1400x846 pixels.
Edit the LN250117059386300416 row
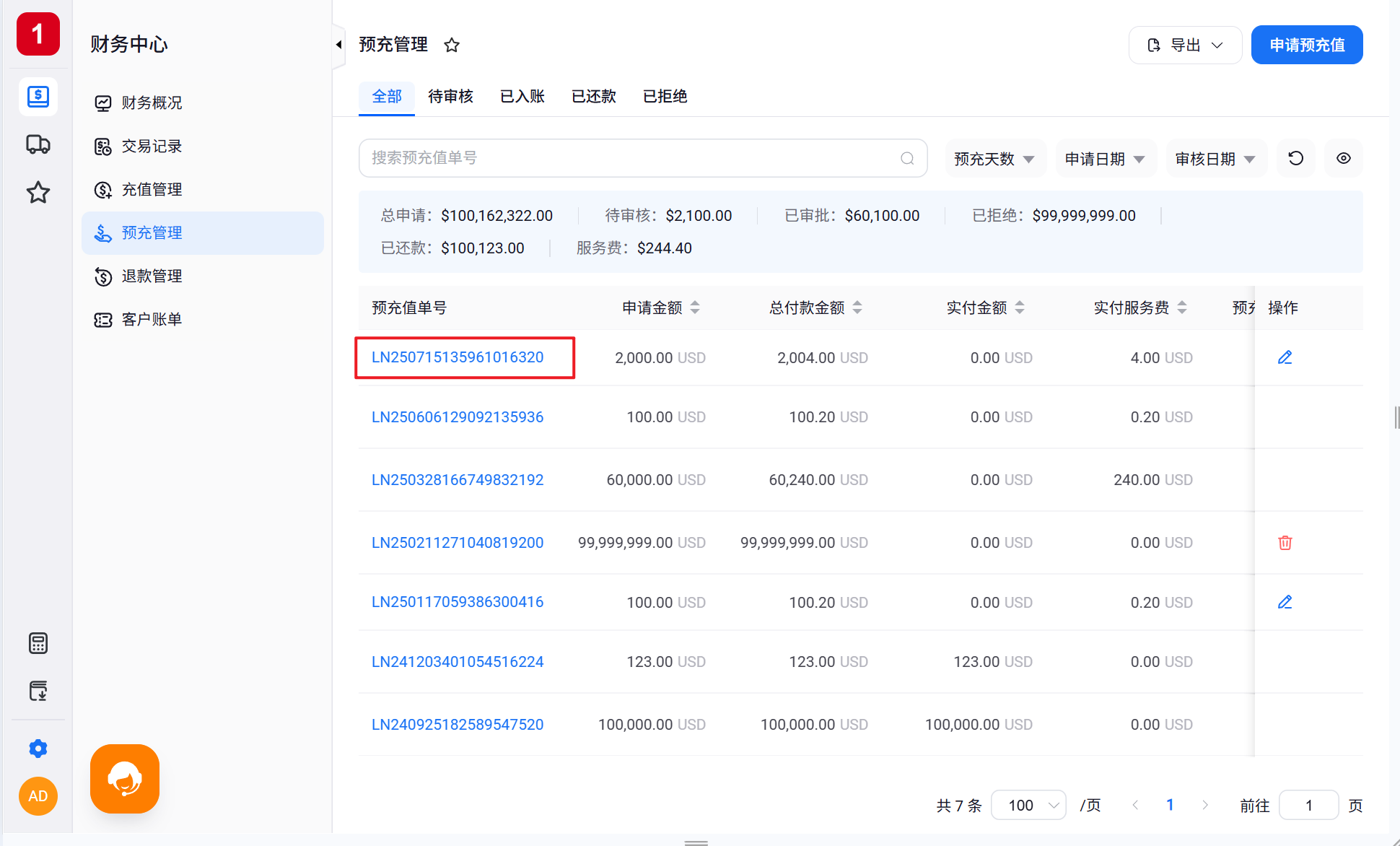1285,602
